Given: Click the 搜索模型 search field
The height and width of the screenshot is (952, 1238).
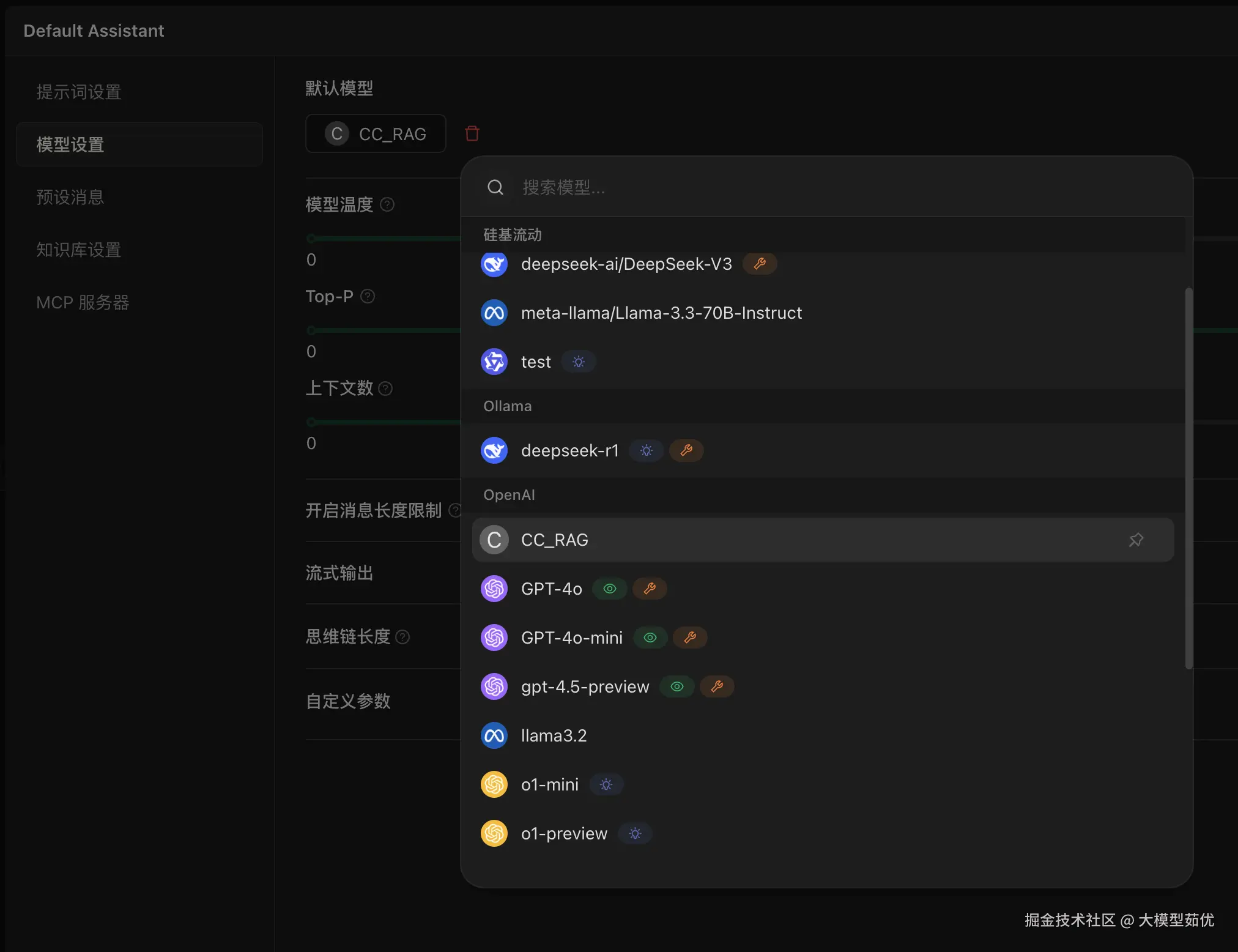Looking at the screenshot, I should click(673, 187).
